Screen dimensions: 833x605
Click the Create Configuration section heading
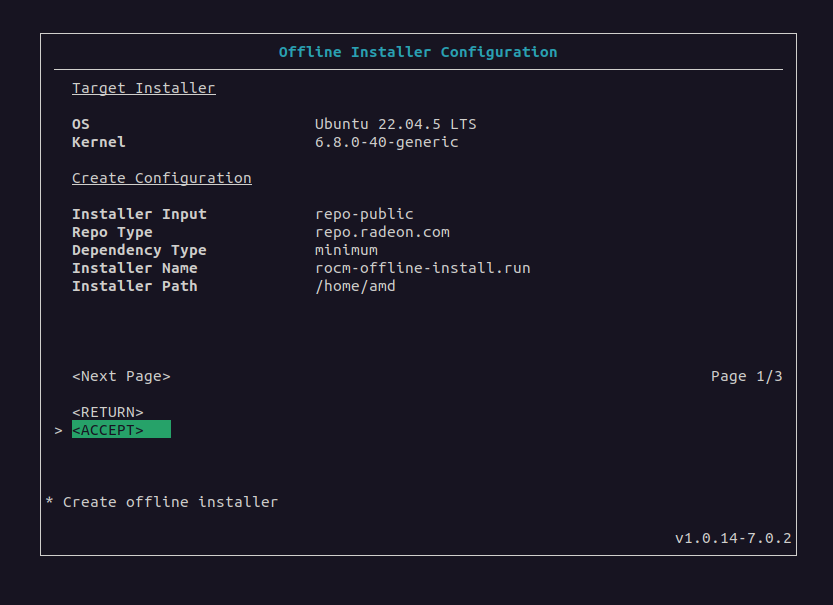pos(161,178)
